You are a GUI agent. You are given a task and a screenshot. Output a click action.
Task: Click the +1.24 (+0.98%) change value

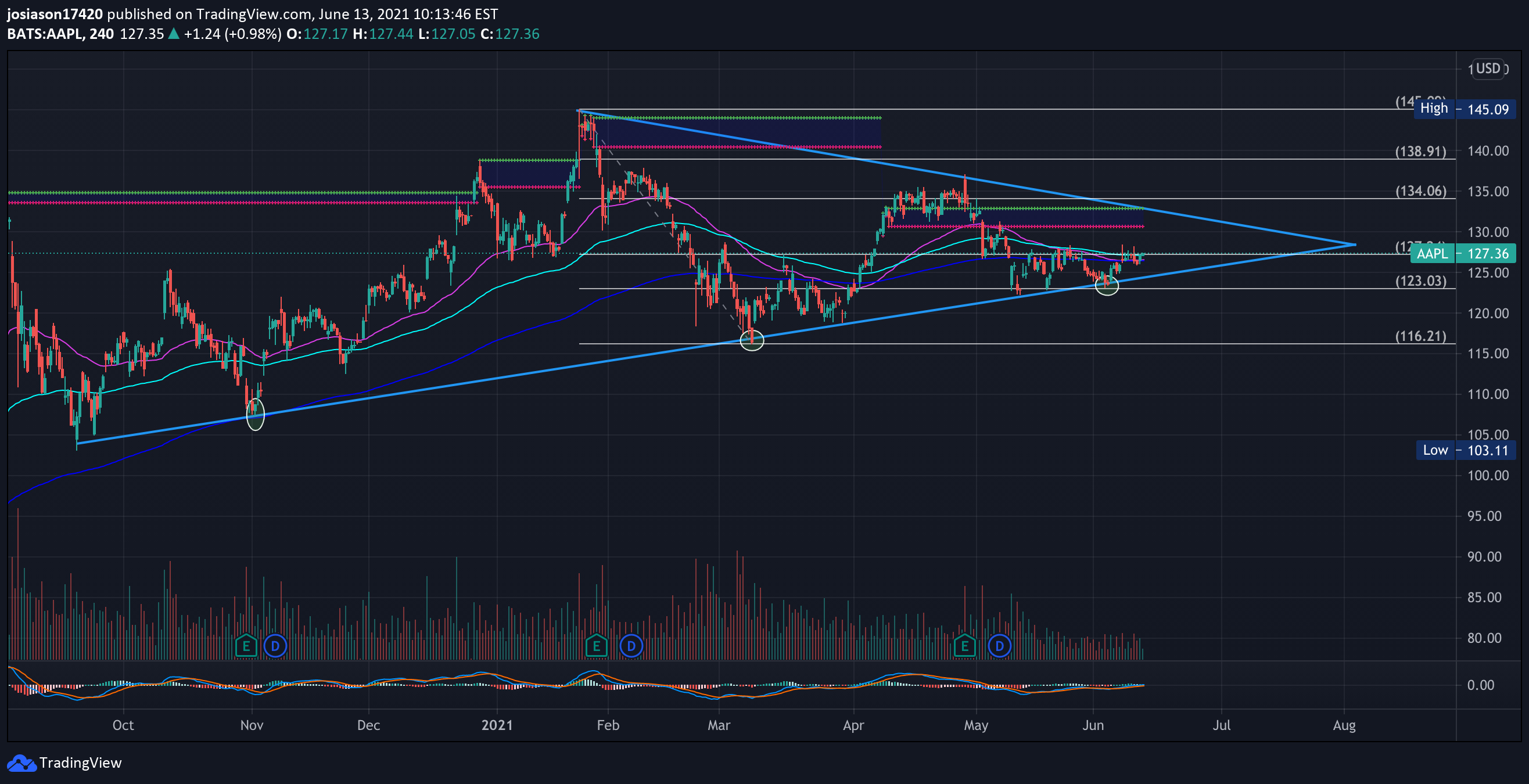tap(233, 34)
